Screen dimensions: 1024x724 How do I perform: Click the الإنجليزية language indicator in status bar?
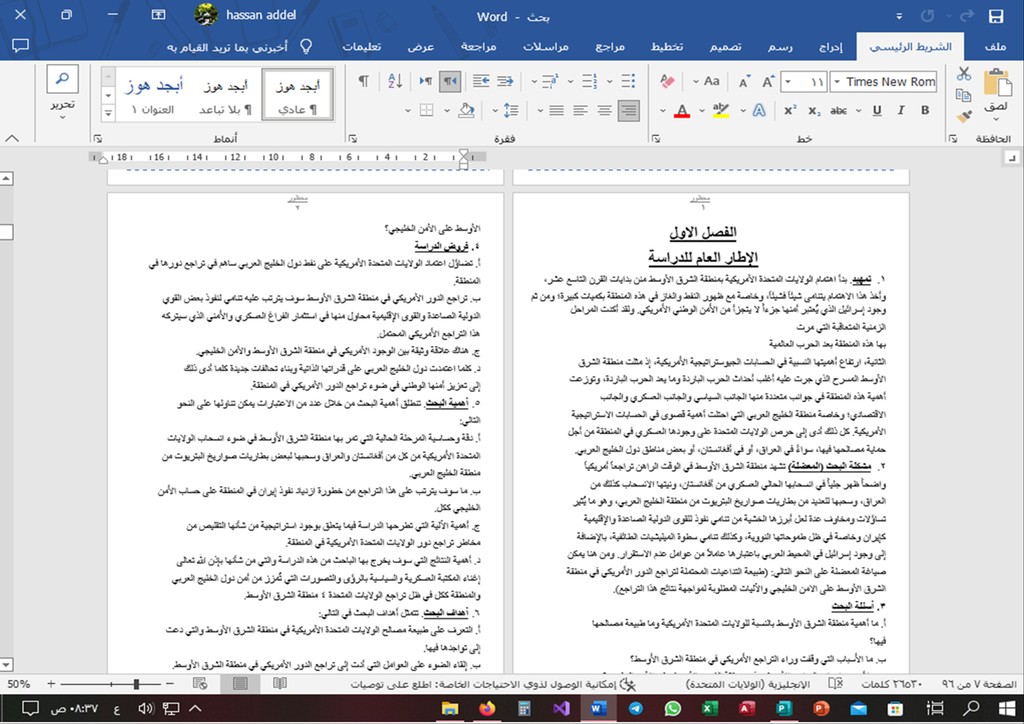coord(748,684)
